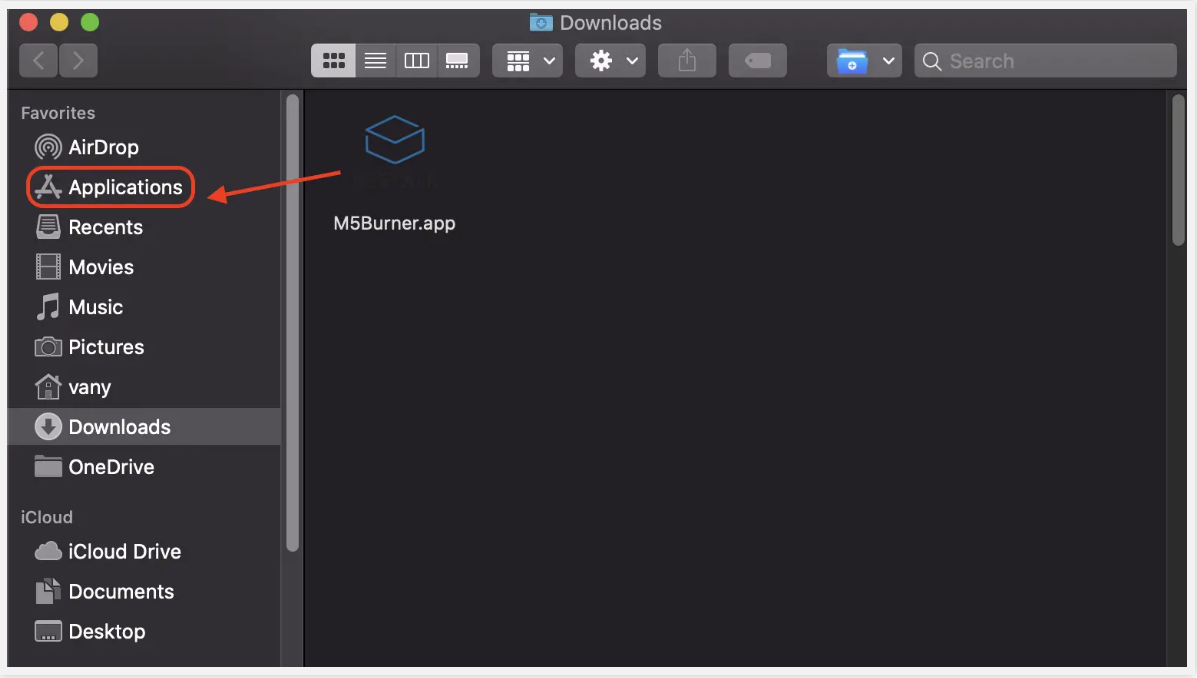Open the folder path dropdown button
This screenshot has width=1197, height=678.
(864, 60)
